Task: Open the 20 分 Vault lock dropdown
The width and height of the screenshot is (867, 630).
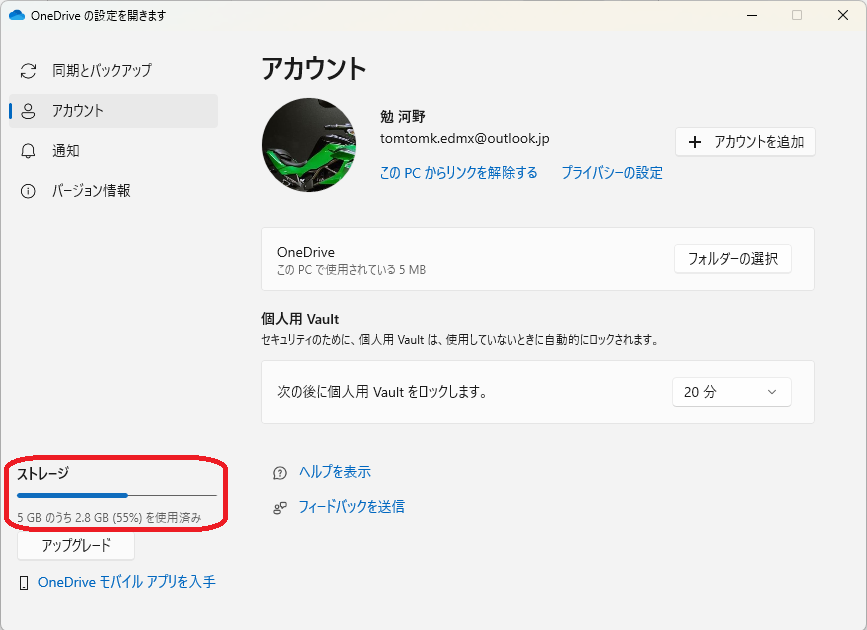Action: coord(732,392)
